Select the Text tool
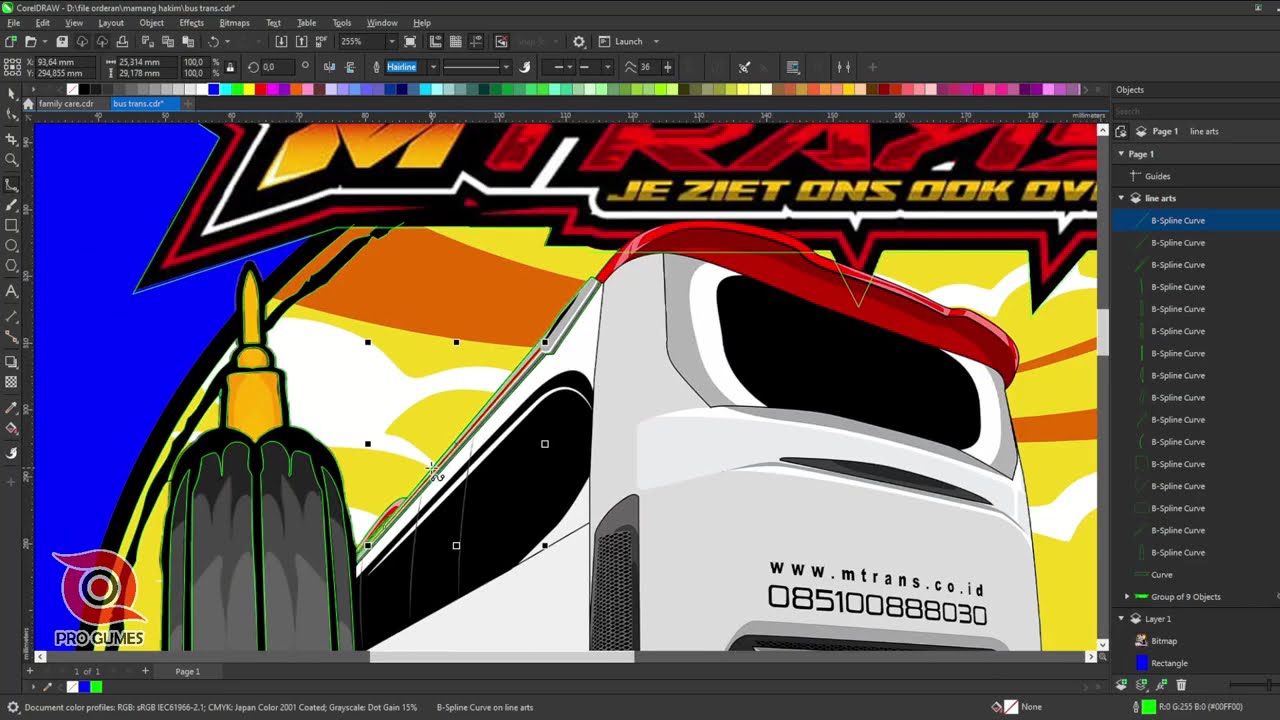This screenshot has height=720, width=1280. point(12,292)
